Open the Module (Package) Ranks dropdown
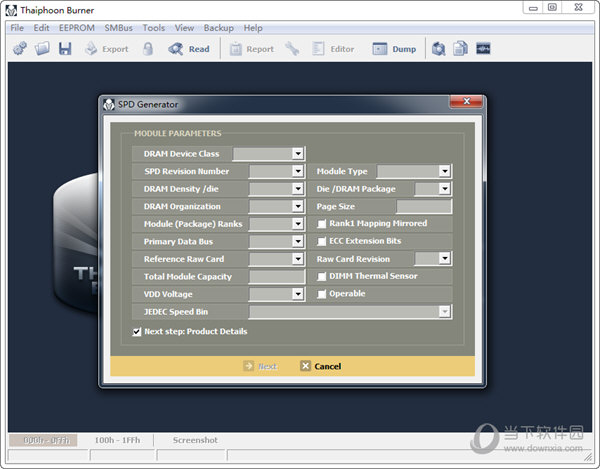The image size is (600, 469). pyautogui.click(x=298, y=224)
